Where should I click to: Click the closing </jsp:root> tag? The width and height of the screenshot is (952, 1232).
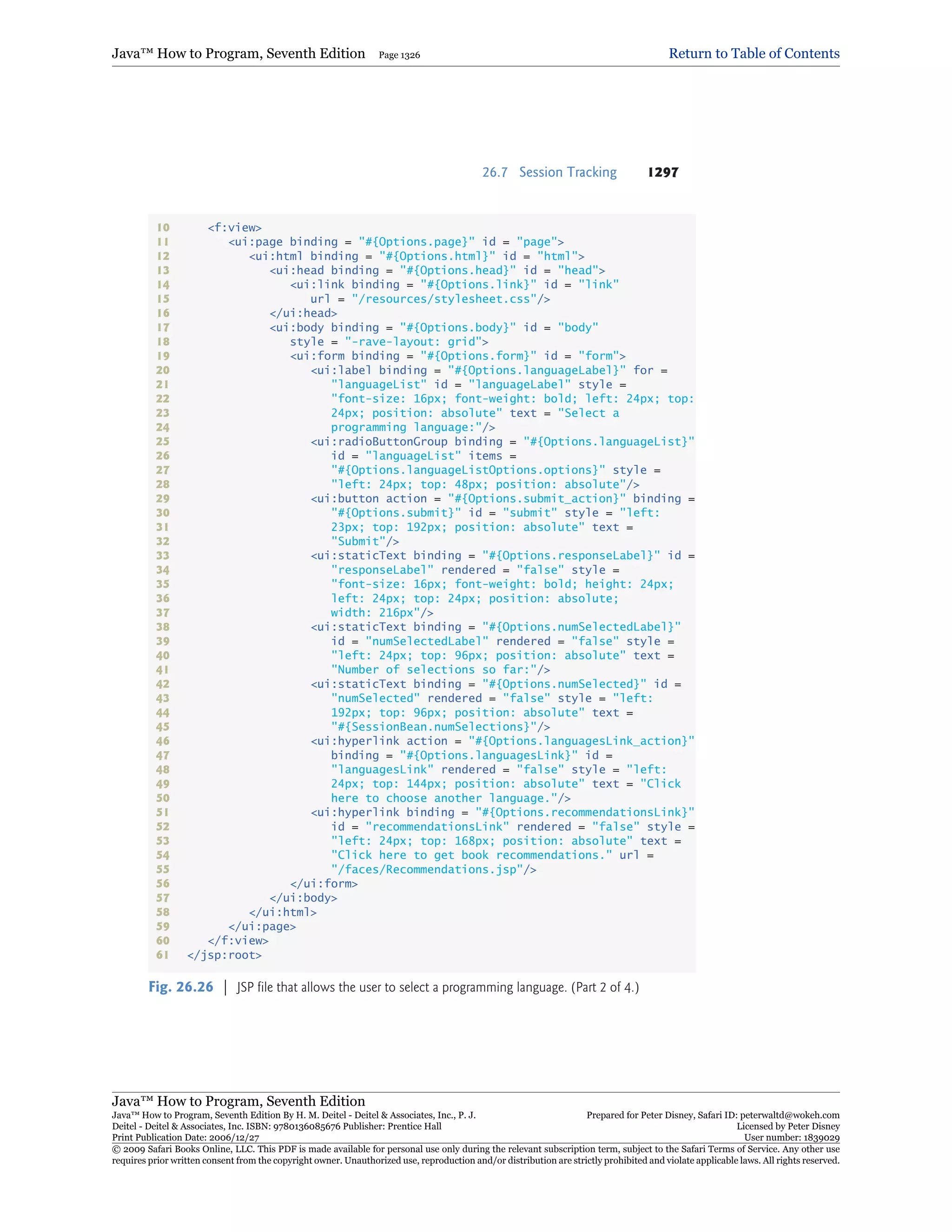click(x=224, y=955)
